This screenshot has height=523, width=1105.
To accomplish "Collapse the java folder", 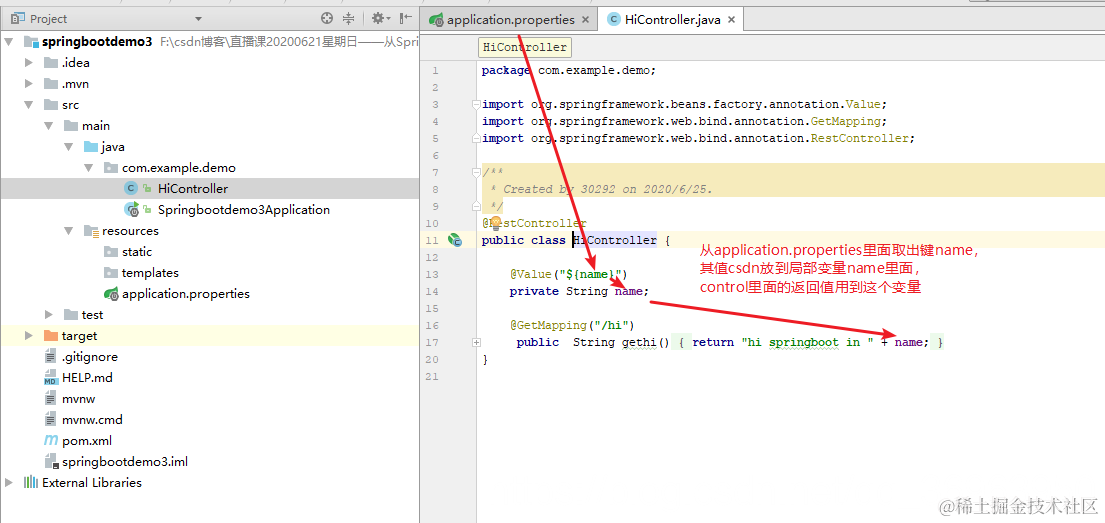I will (x=68, y=147).
